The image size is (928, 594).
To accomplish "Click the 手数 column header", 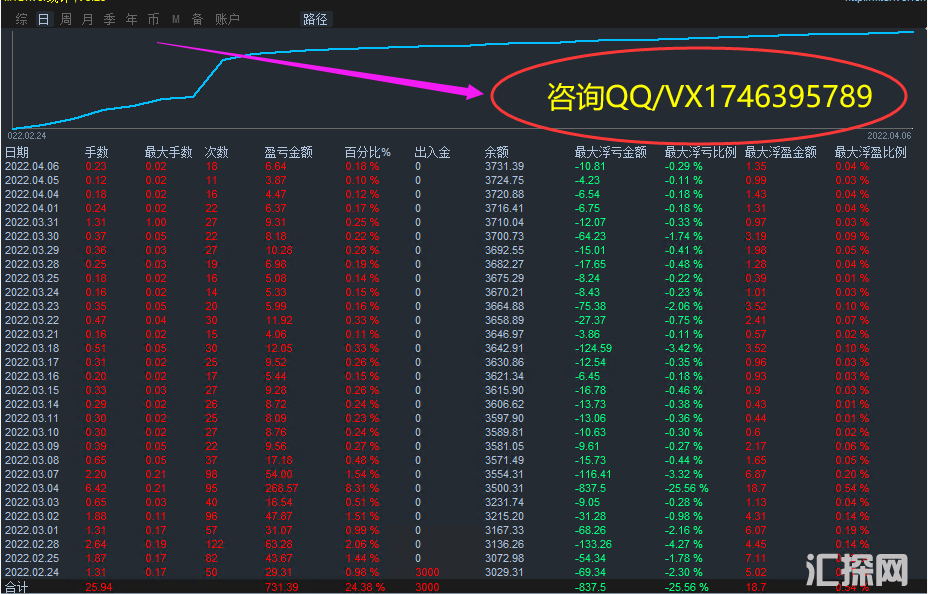I will point(96,153).
